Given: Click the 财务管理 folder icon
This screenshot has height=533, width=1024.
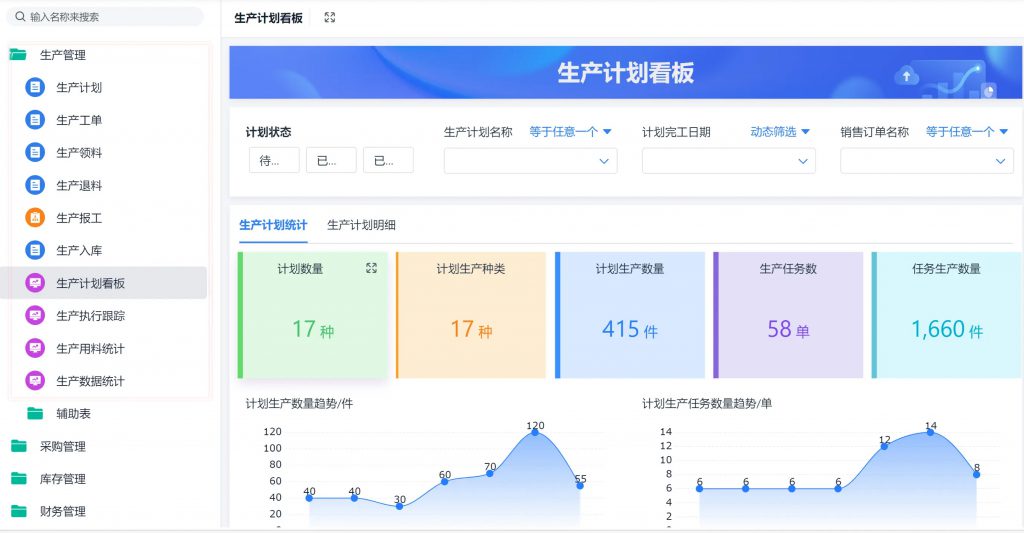Looking at the screenshot, I should point(19,511).
